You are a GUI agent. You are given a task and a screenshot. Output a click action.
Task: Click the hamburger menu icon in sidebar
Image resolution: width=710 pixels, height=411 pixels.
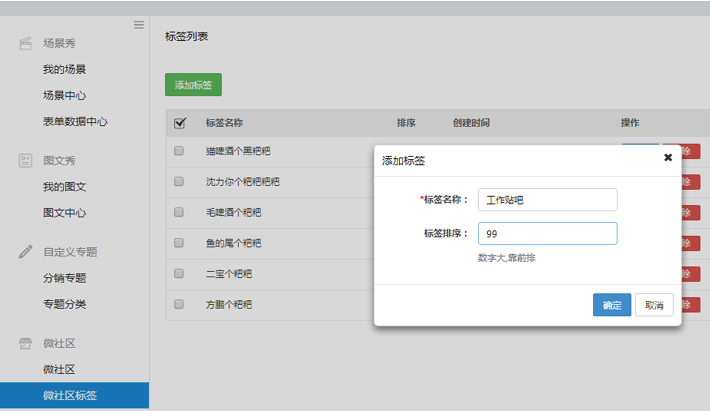(139, 25)
